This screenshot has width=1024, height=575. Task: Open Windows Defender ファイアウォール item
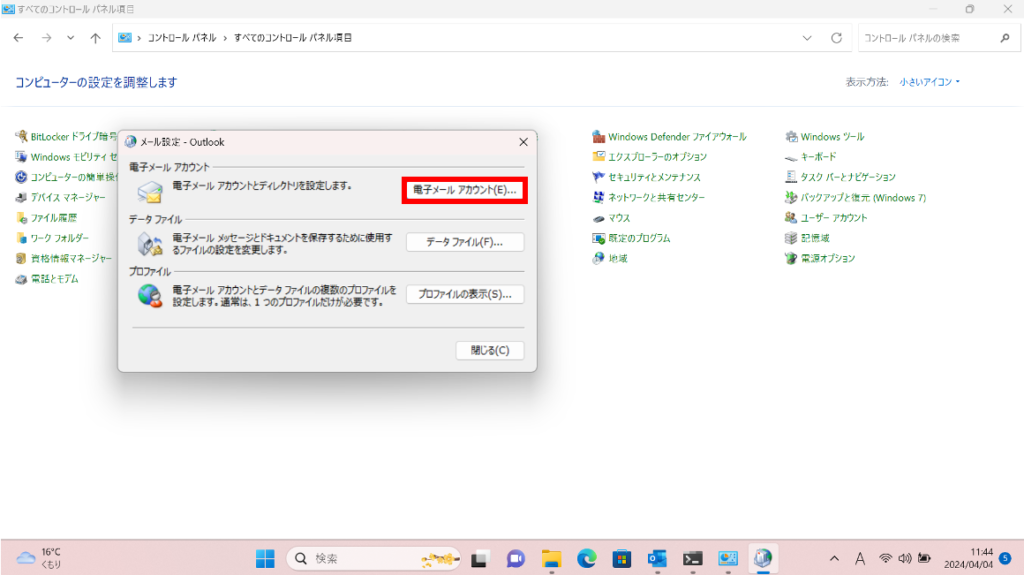pos(676,137)
